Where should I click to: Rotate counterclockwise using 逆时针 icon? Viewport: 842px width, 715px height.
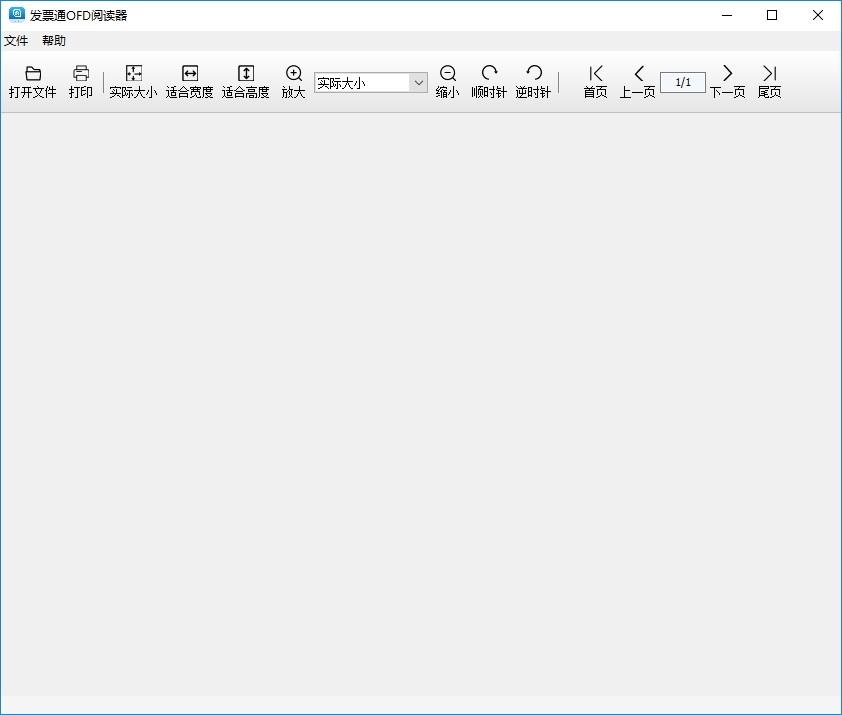[534, 73]
